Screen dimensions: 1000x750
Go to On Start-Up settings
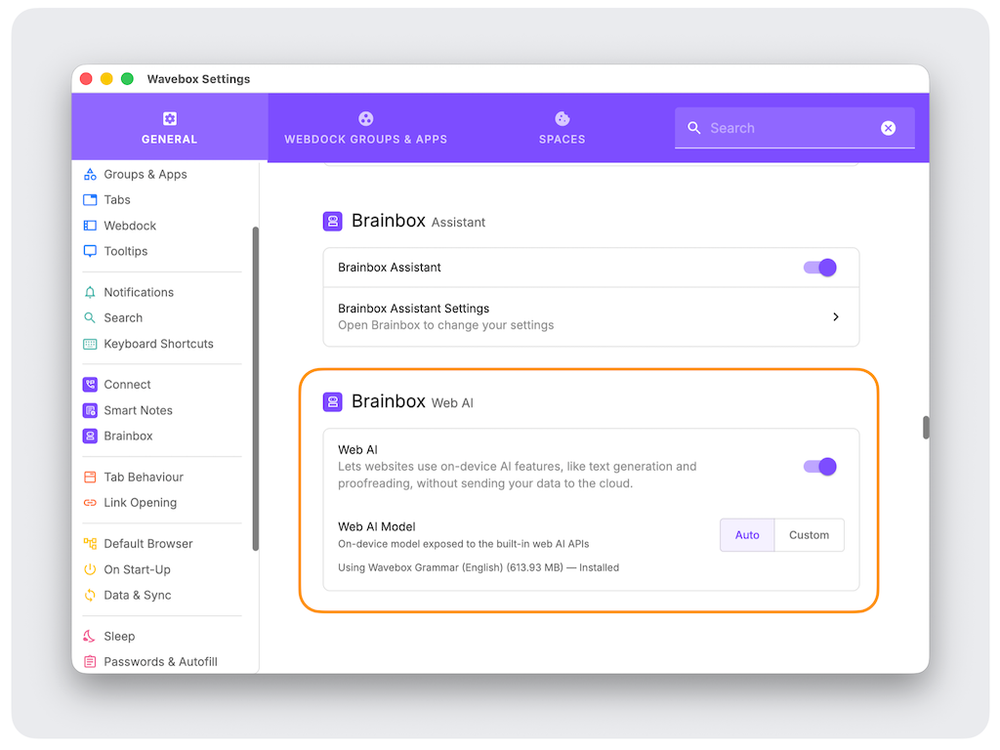pyautogui.click(x=137, y=570)
